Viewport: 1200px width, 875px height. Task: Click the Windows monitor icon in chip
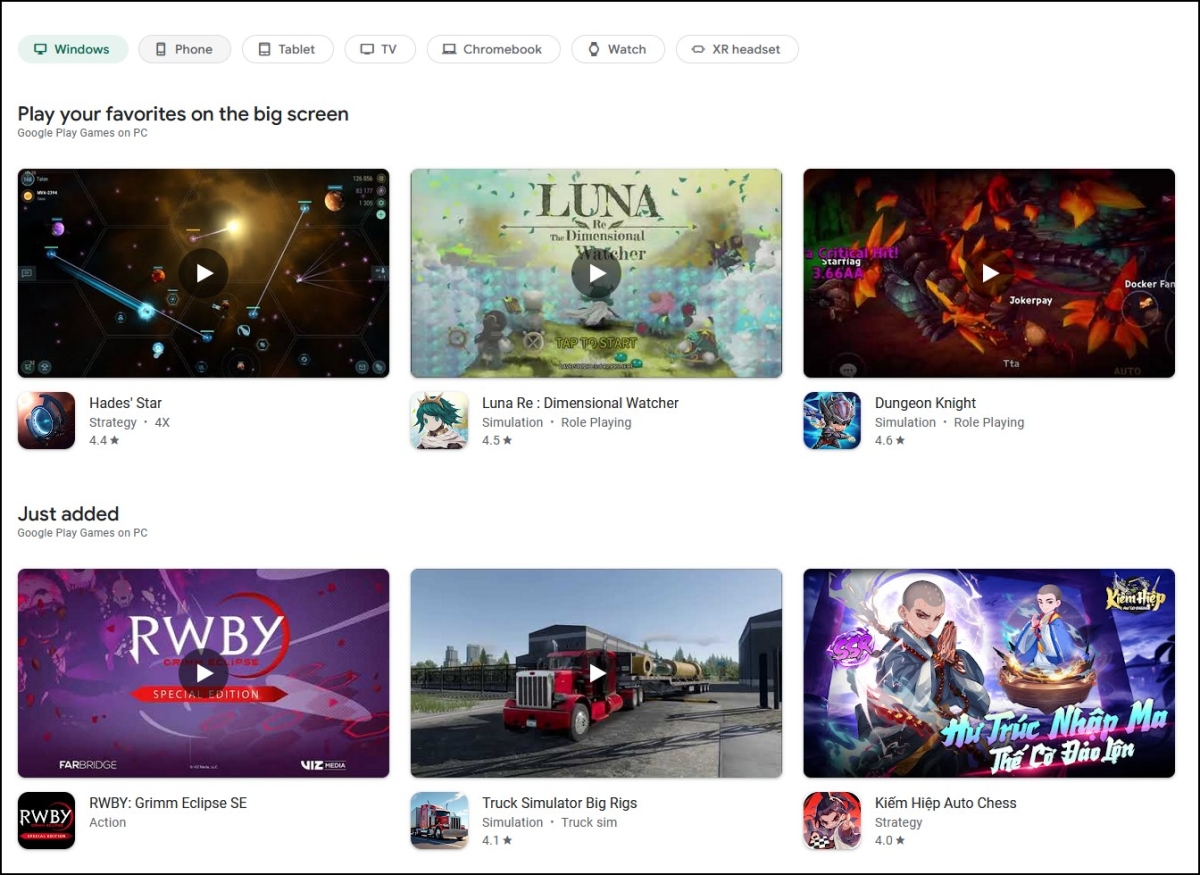[41, 49]
